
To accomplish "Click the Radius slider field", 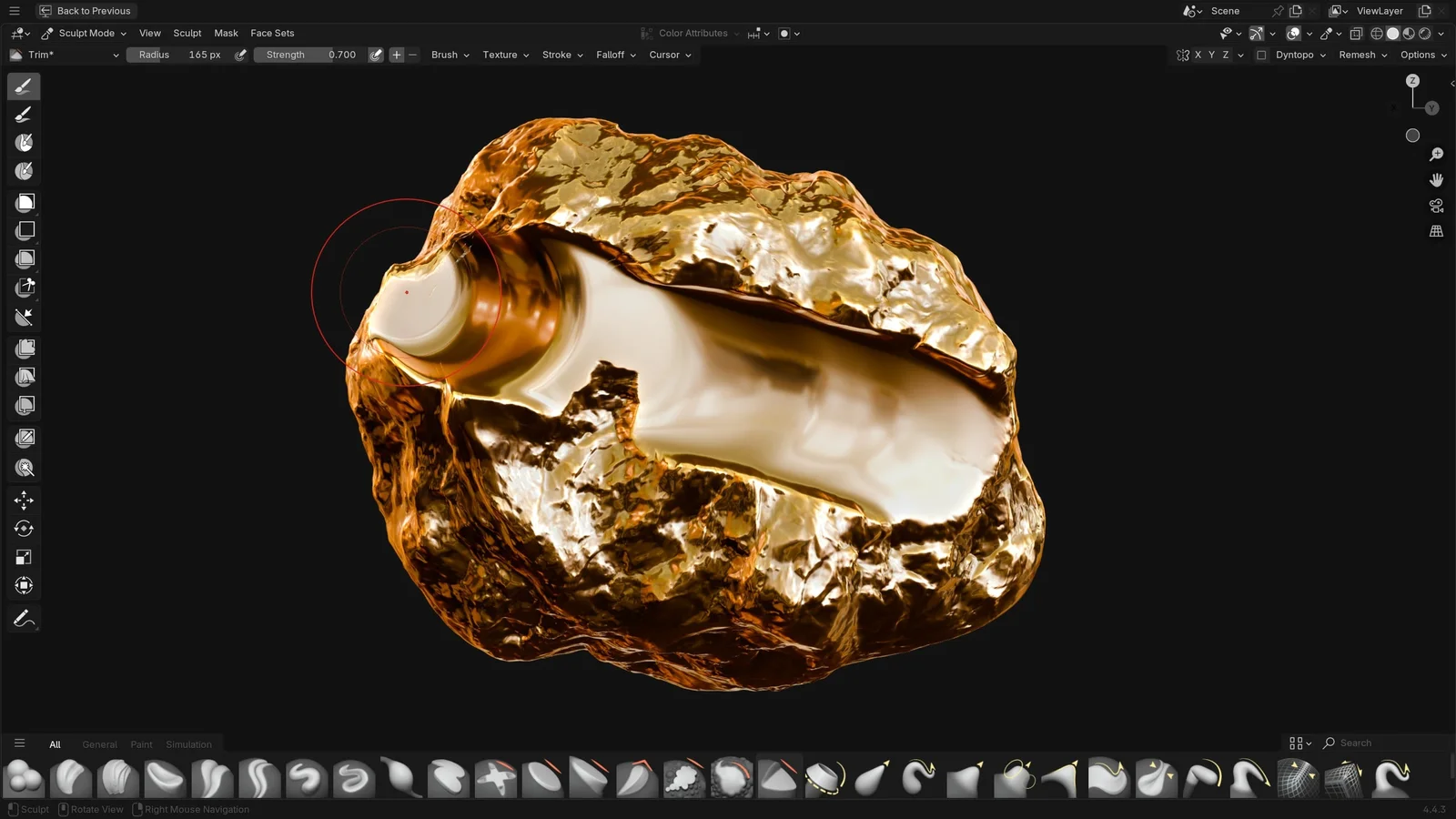I will (179, 55).
